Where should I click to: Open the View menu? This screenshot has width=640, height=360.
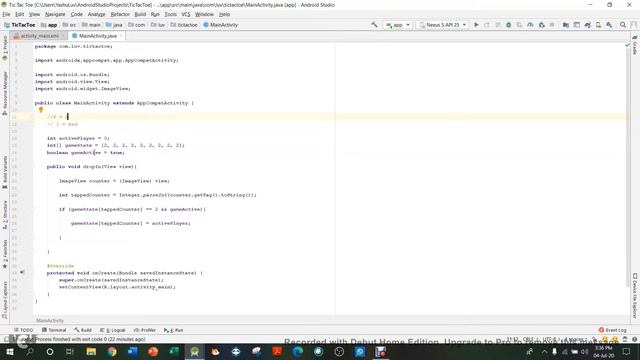pos(34,14)
